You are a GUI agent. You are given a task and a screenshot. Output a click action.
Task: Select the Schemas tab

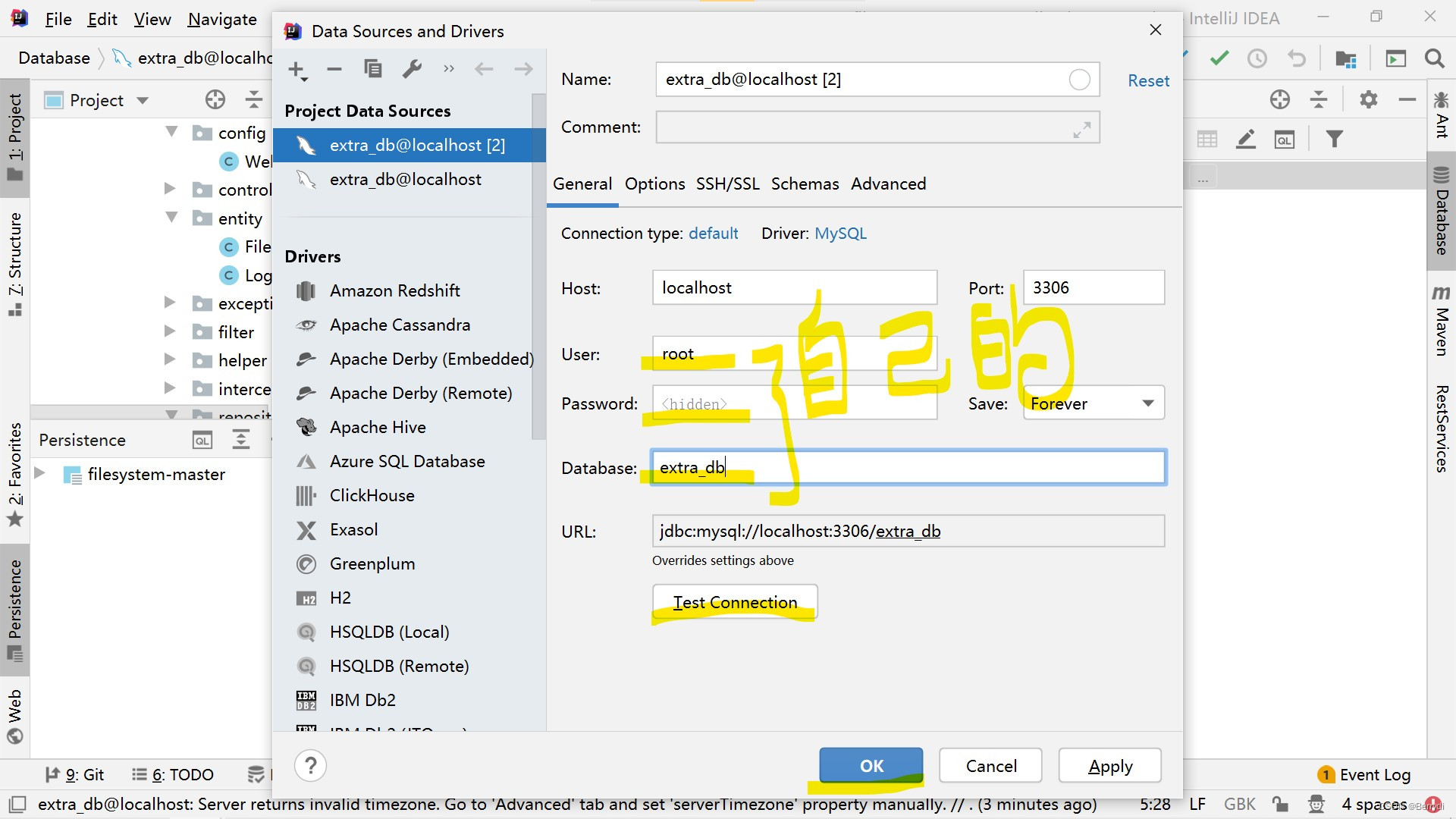[805, 184]
